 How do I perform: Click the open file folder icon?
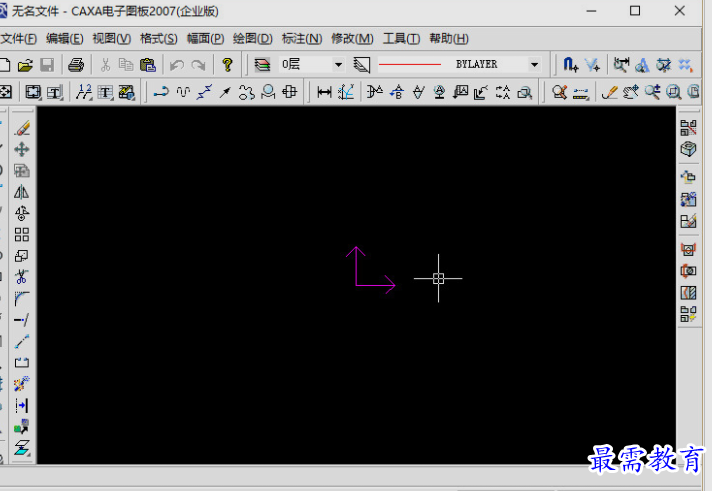click(x=25, y=65)
